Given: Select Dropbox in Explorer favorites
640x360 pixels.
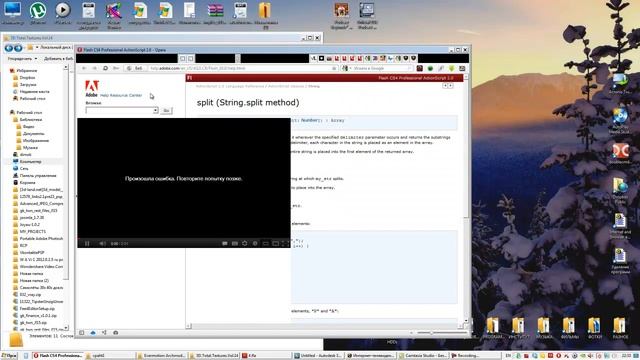Looking at the screenshot, I should pos(27,78).
